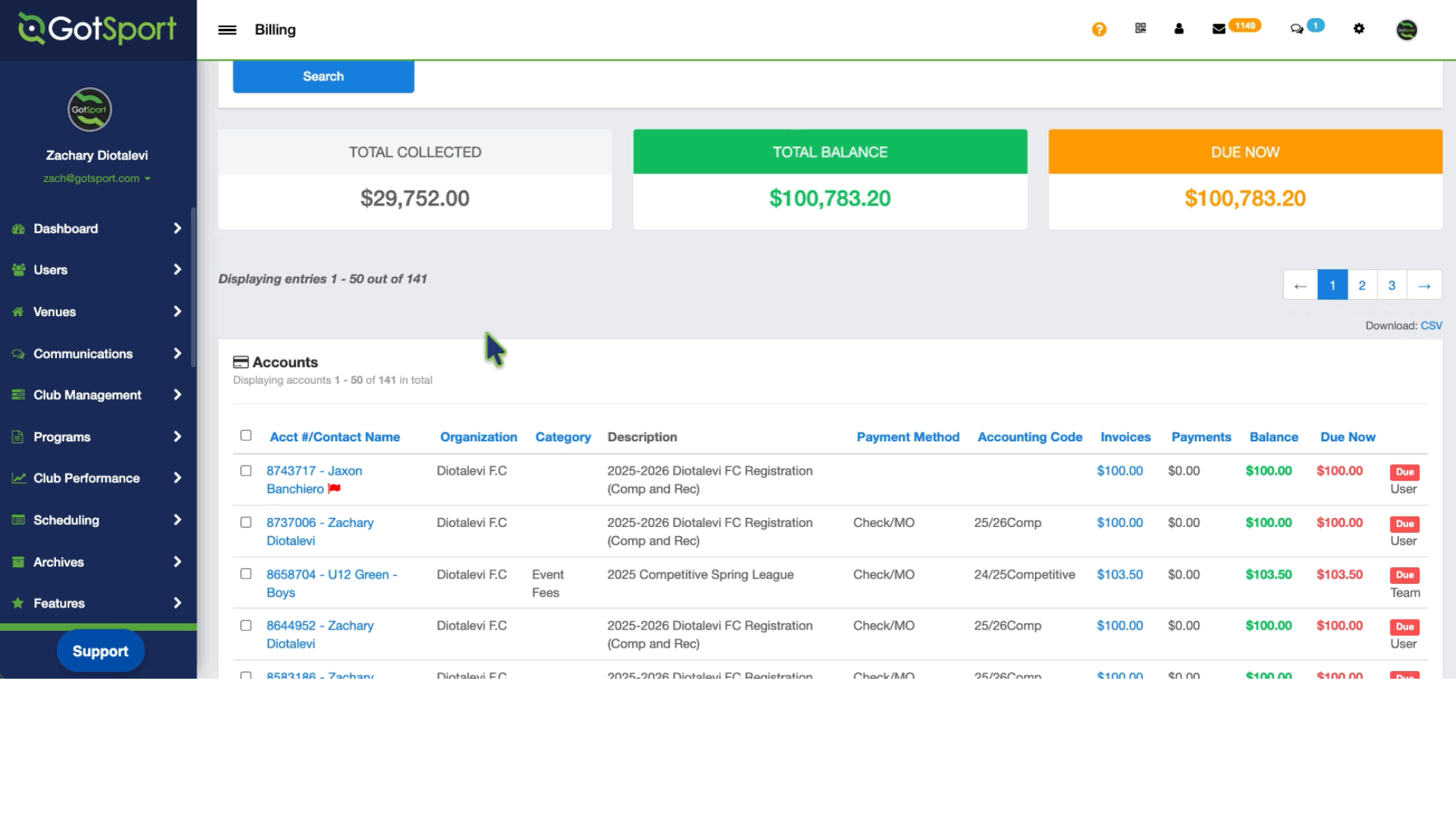Click the QR code icon

click(1140, 28)
